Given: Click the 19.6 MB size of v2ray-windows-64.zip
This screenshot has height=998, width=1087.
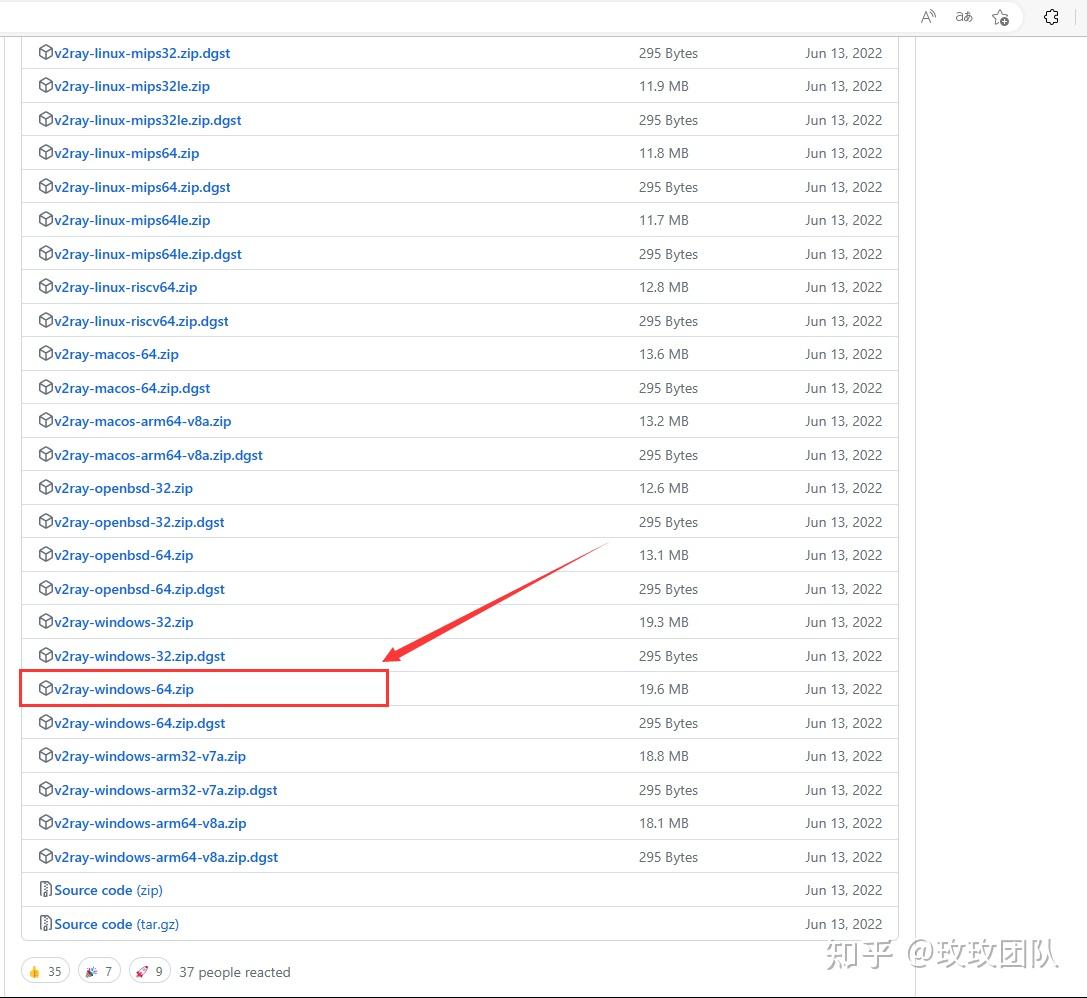Looking at the screenshot, I should tap(663, 689).
